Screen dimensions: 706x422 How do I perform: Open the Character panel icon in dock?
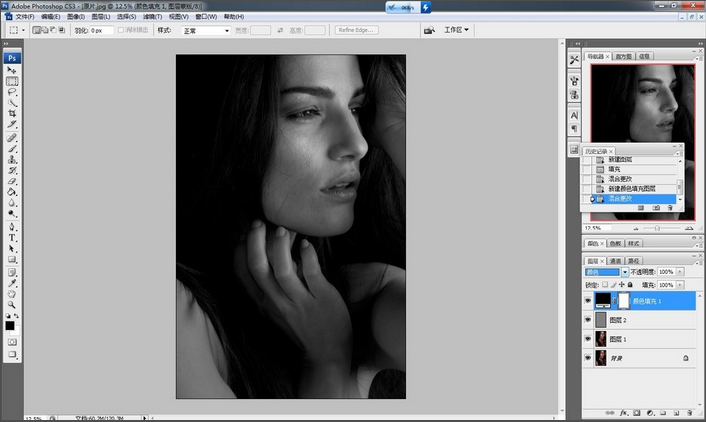coord(574,115)
